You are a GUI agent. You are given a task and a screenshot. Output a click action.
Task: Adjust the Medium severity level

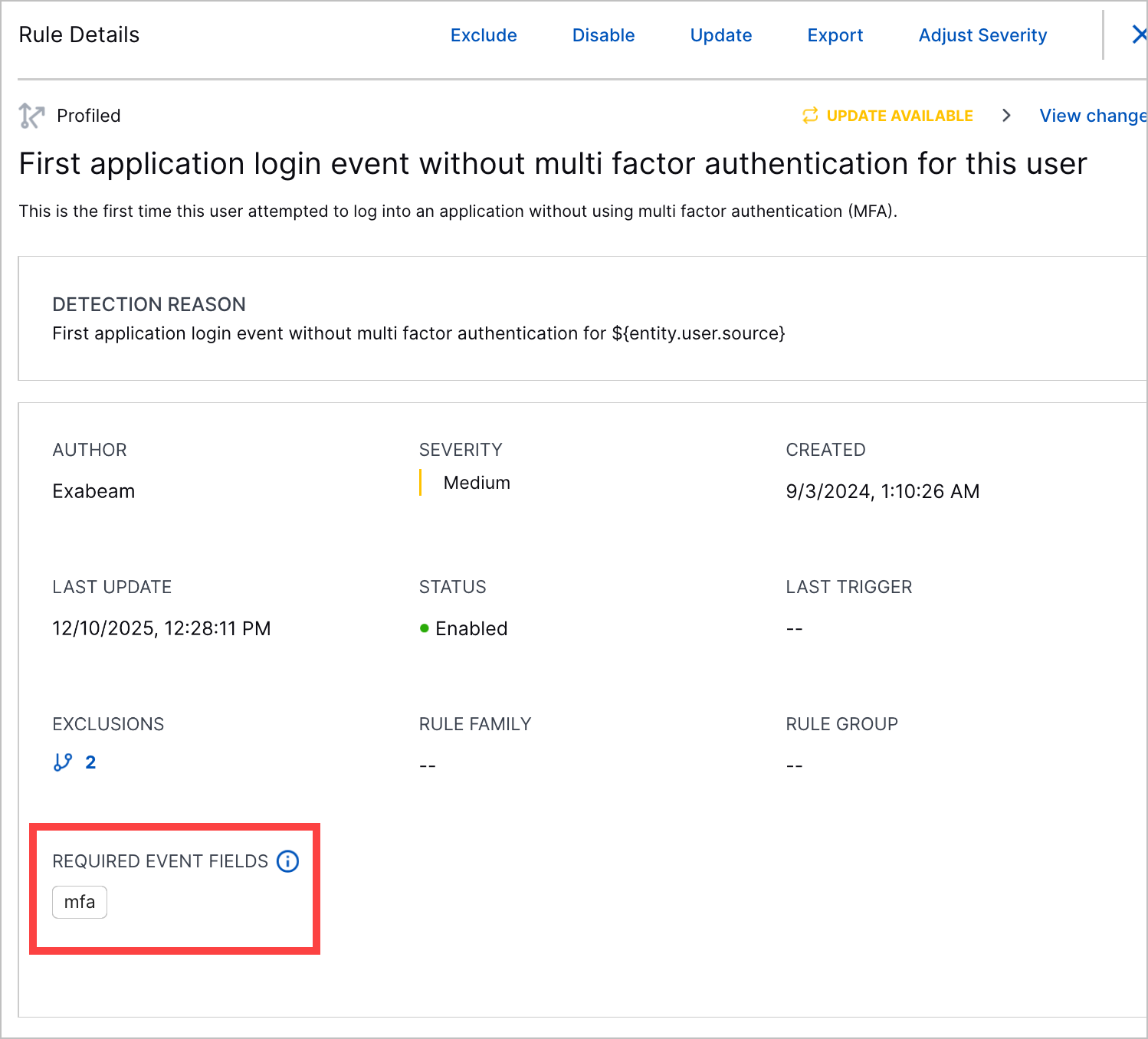click(x=477, y=482)
